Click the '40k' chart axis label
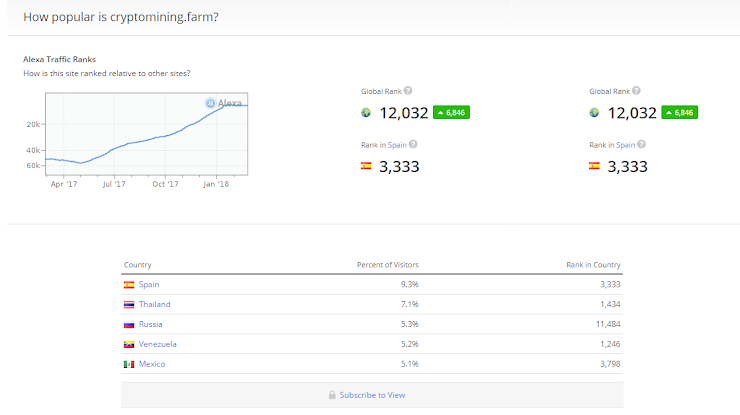The image size is (740, 415). (33, 150)
